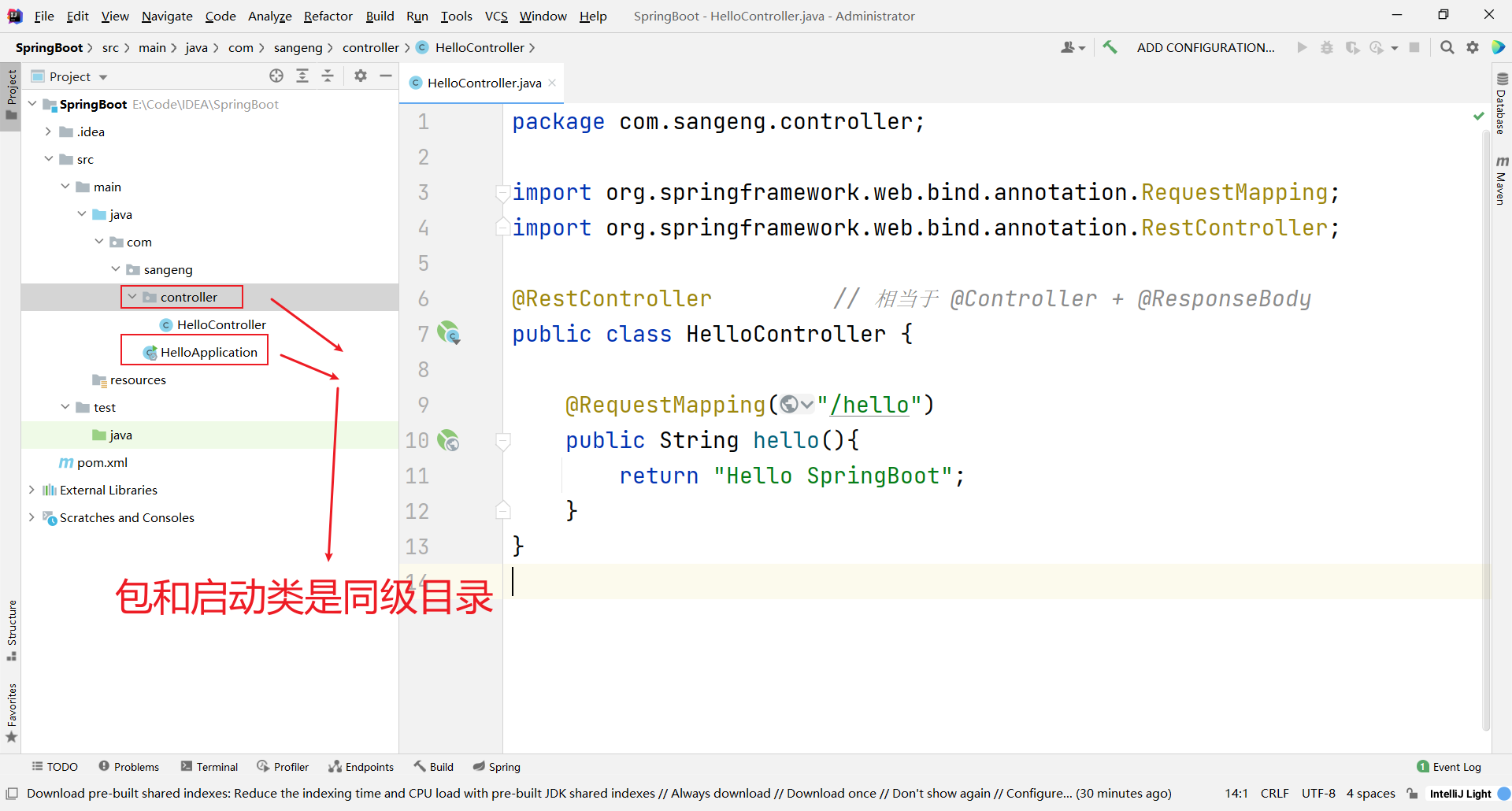Viewport: 1512px width, 811px height.
Task: Click the globe URL icon in RequestMapping
Action: point(796,405)
